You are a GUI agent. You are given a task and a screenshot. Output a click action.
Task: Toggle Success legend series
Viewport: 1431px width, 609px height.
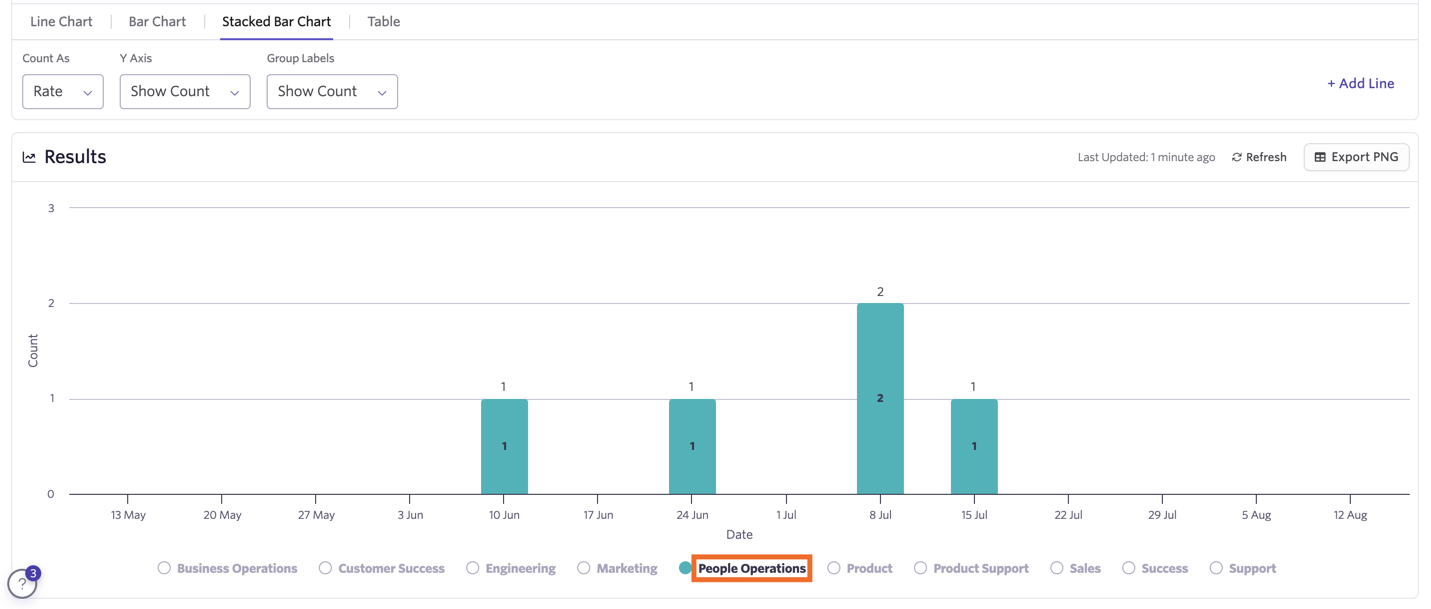pos(1155,568)
